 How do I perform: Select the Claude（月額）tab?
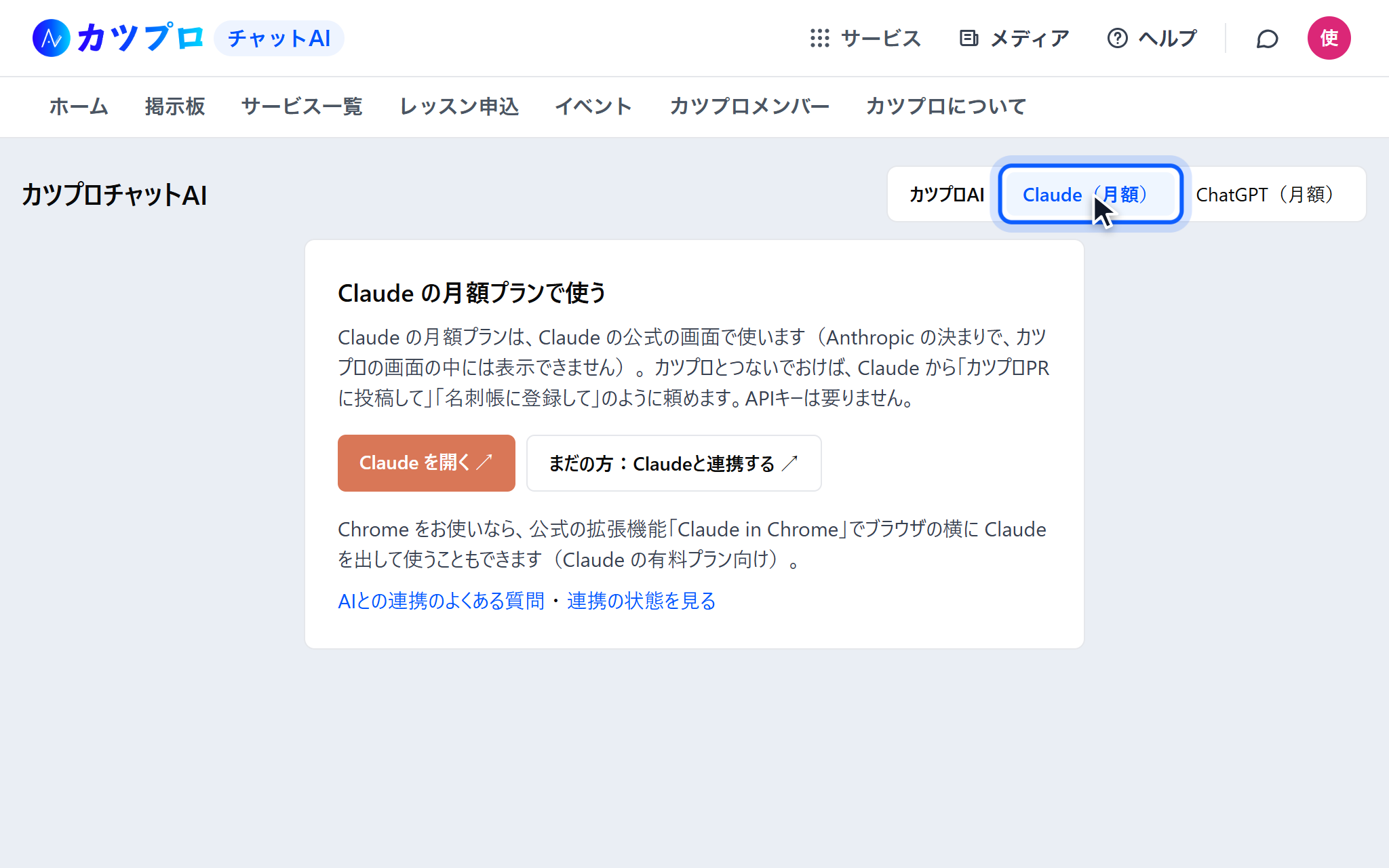pos(1091,195)
